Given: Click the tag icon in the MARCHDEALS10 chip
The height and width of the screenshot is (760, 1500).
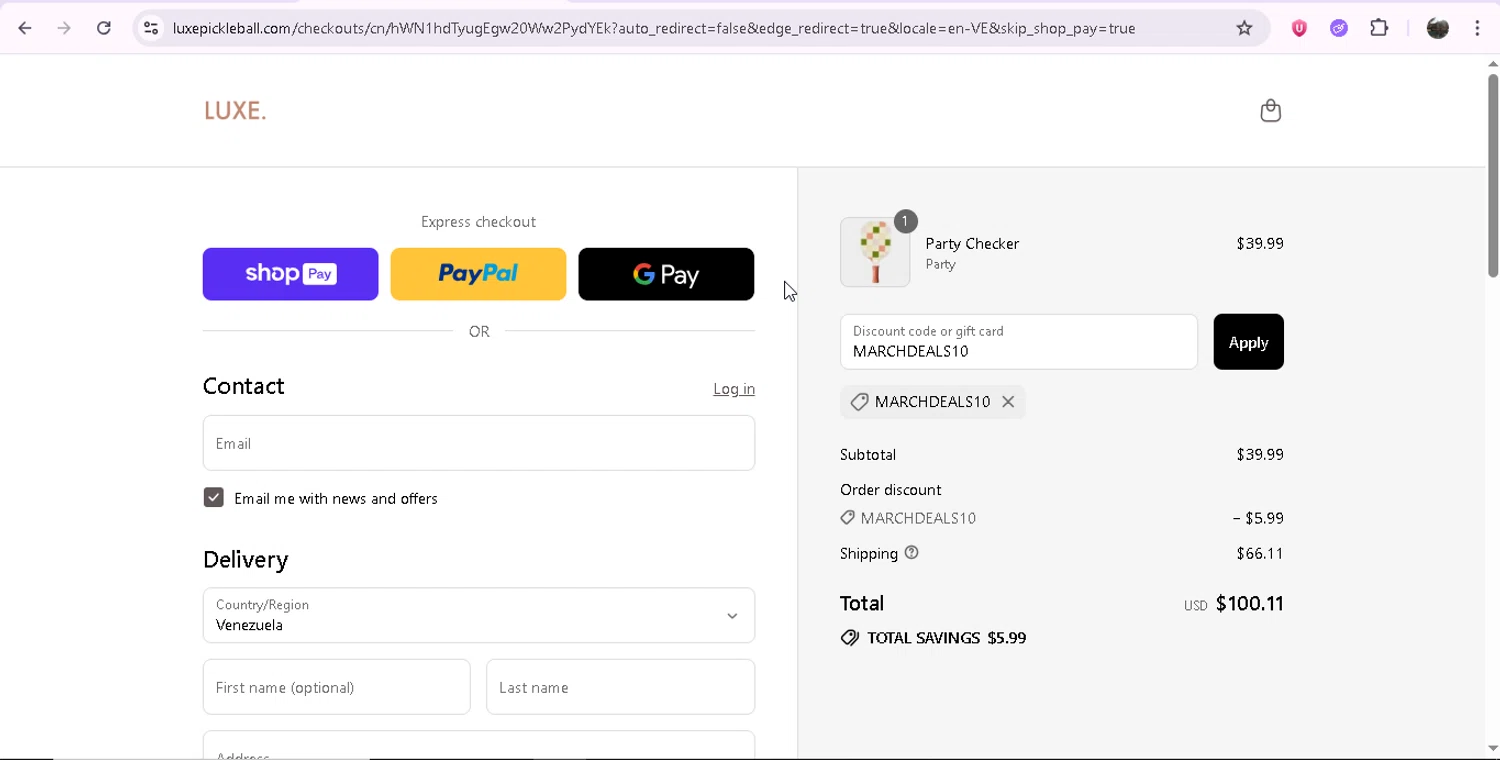Looking at the screenshot, I should point(859,401).
